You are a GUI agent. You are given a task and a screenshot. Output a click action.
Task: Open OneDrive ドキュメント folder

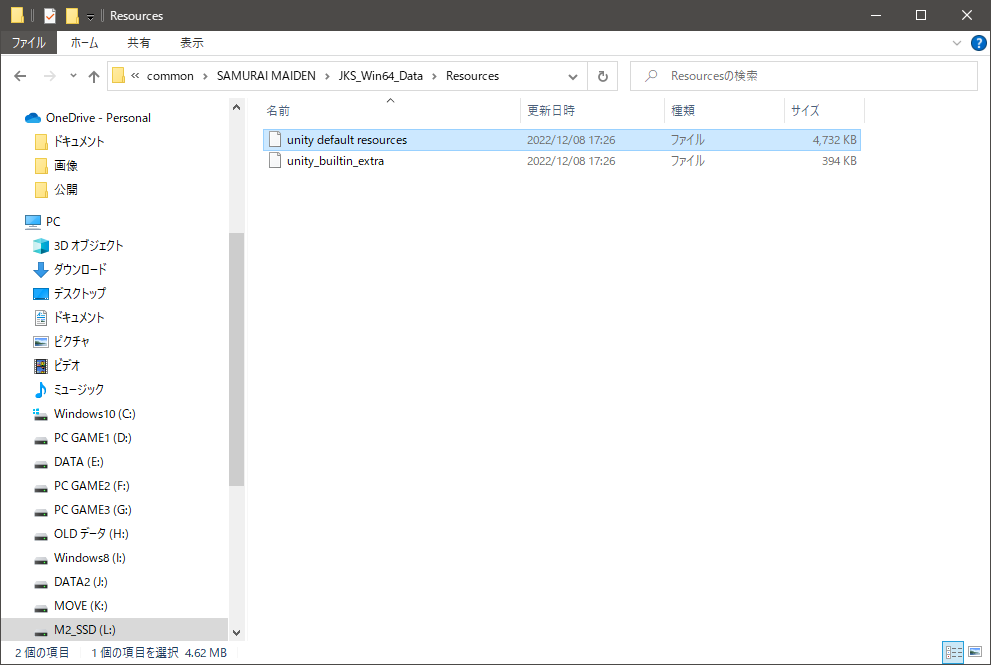[78, 142]
